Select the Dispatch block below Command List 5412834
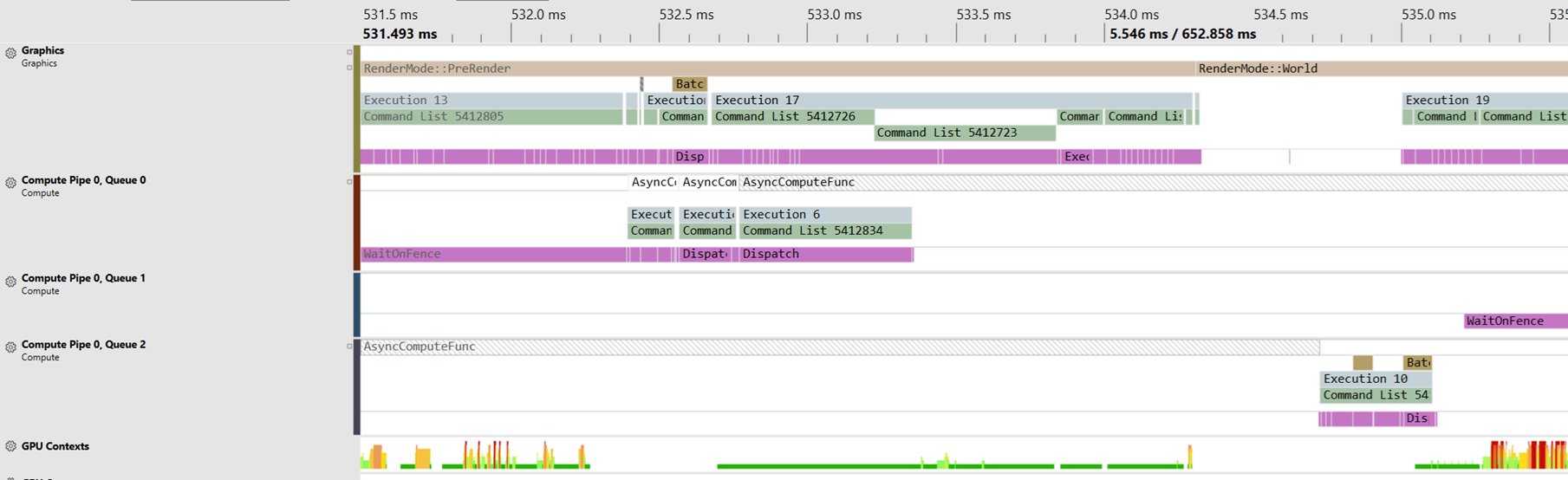Screen dimensions: 1568x480 pos(825,254)
